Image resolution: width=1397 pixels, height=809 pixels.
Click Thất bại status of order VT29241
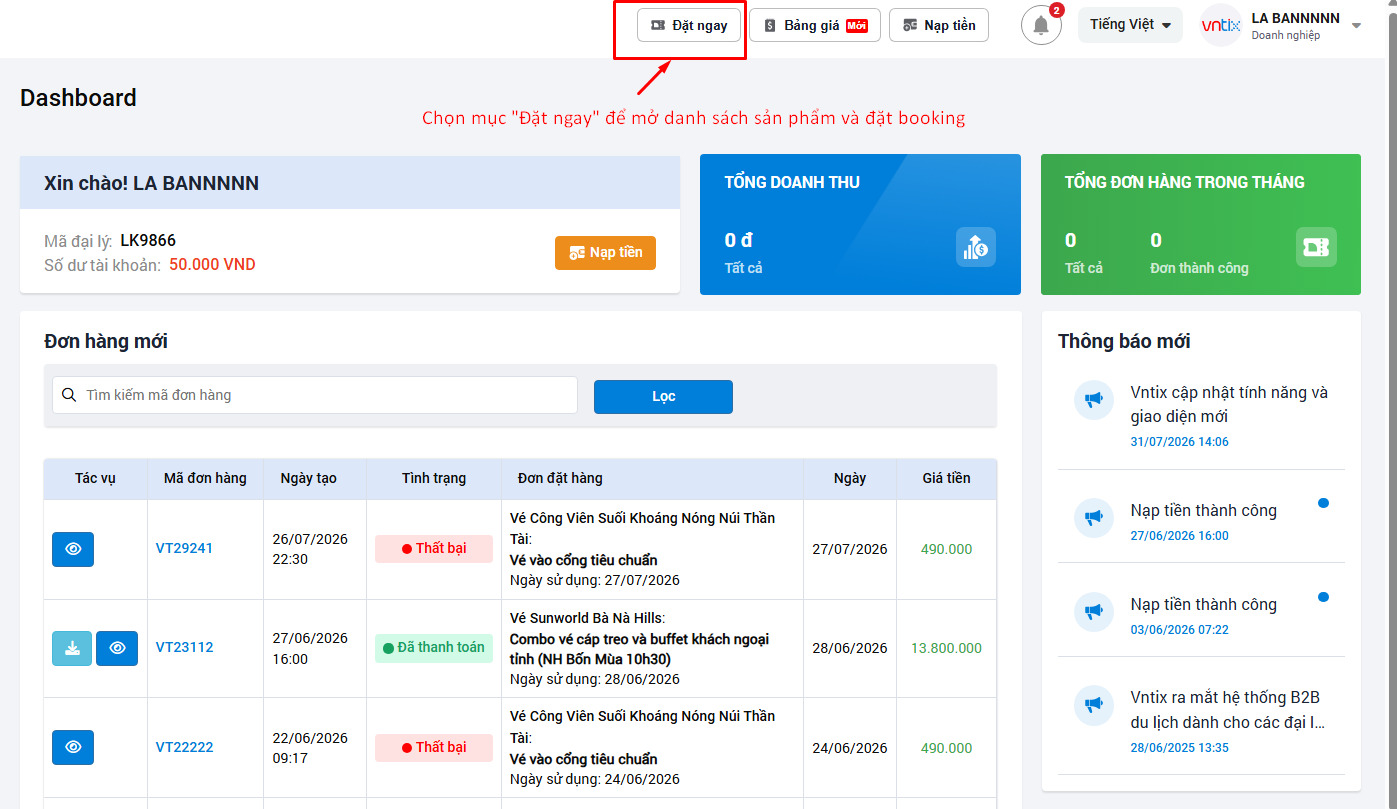[x=434, y=549]
